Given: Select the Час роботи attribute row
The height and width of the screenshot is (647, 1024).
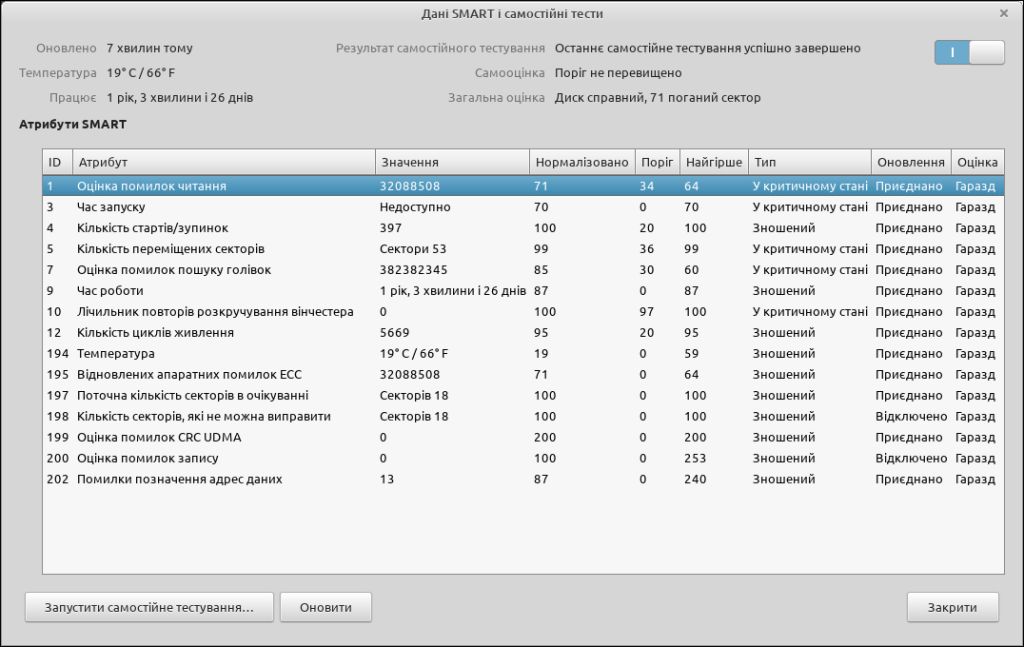Looking at the screenshot, I should click(x=523, y=291).
